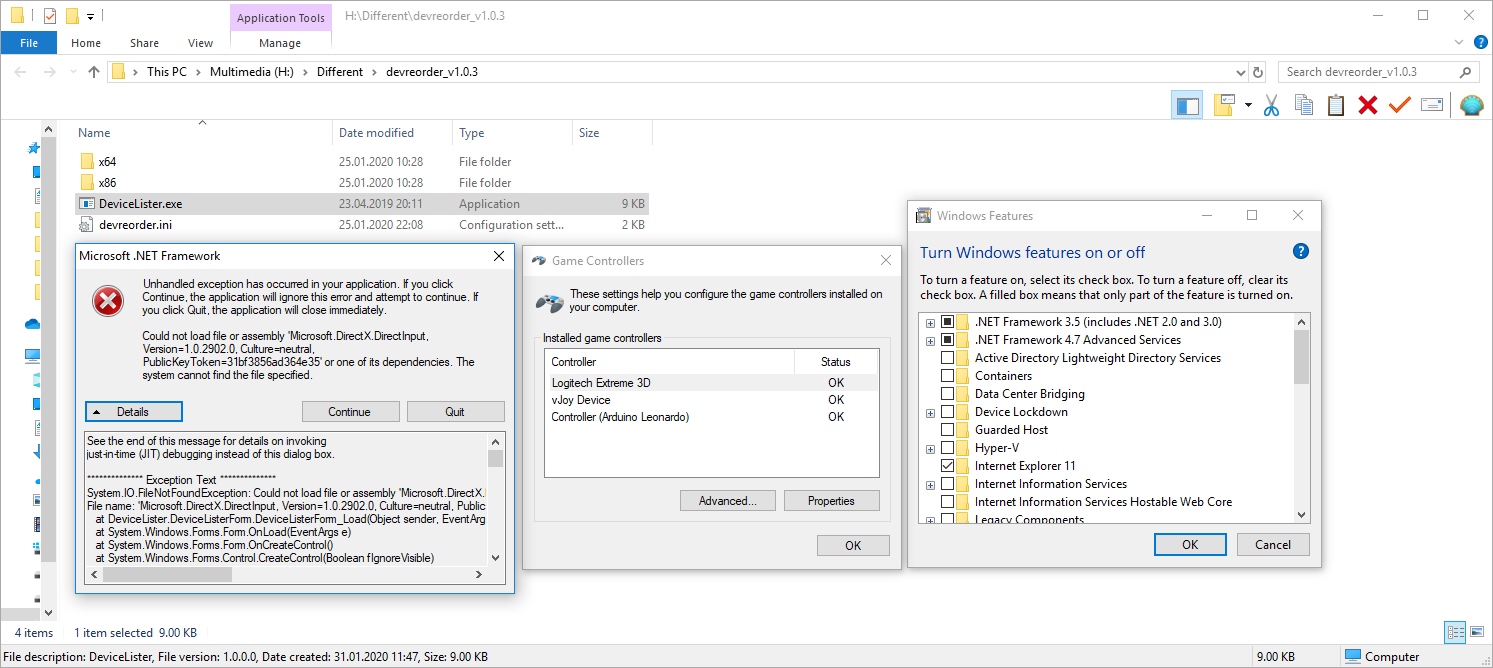Enable Device Lockdown checkbox
The height and width of the screenshot is (668, 1493).
pos(947,412)
